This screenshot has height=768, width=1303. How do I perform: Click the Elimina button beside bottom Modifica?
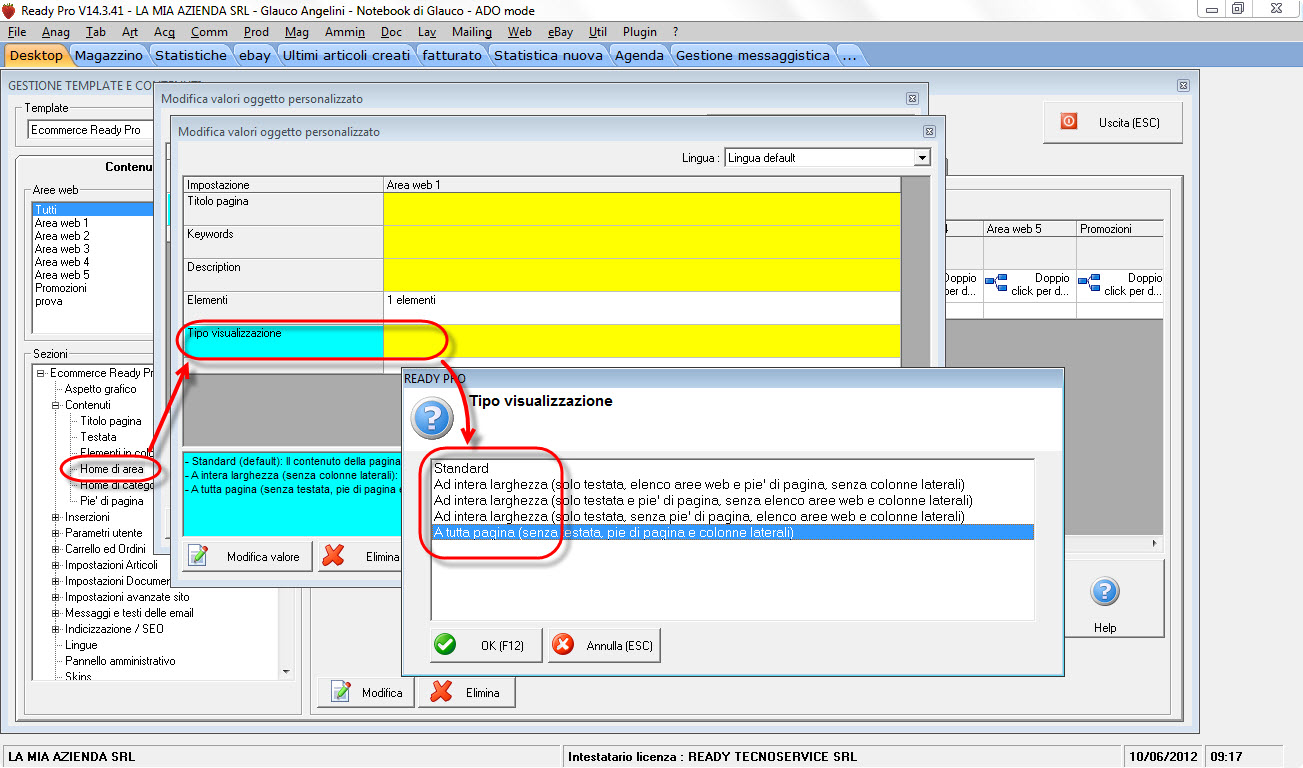[467, 692]
